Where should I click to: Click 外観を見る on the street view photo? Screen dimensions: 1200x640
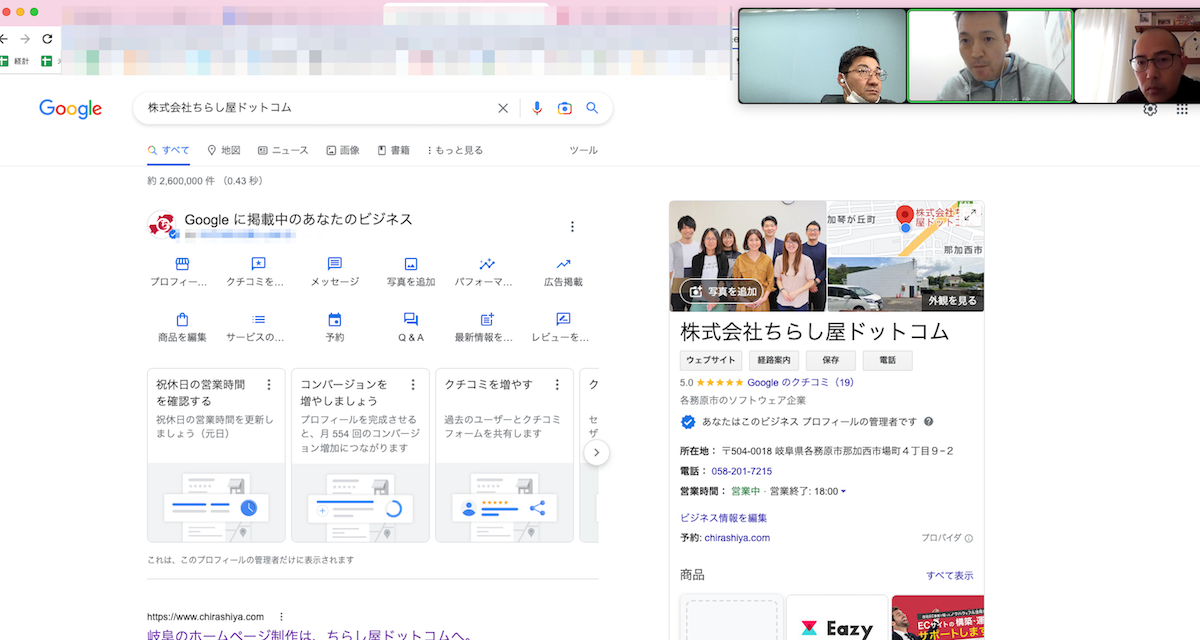(952, 299)
